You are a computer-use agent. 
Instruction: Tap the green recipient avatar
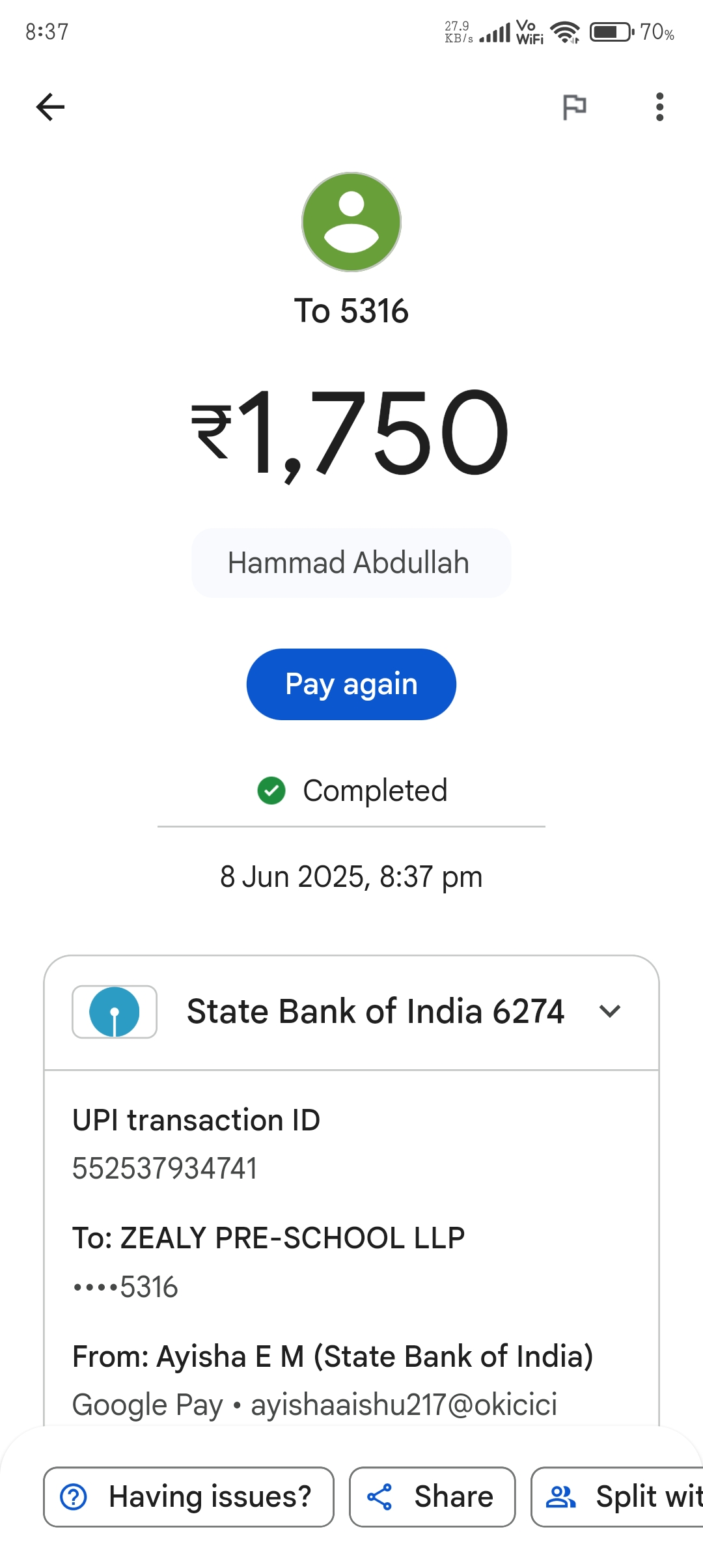(351, 222)
